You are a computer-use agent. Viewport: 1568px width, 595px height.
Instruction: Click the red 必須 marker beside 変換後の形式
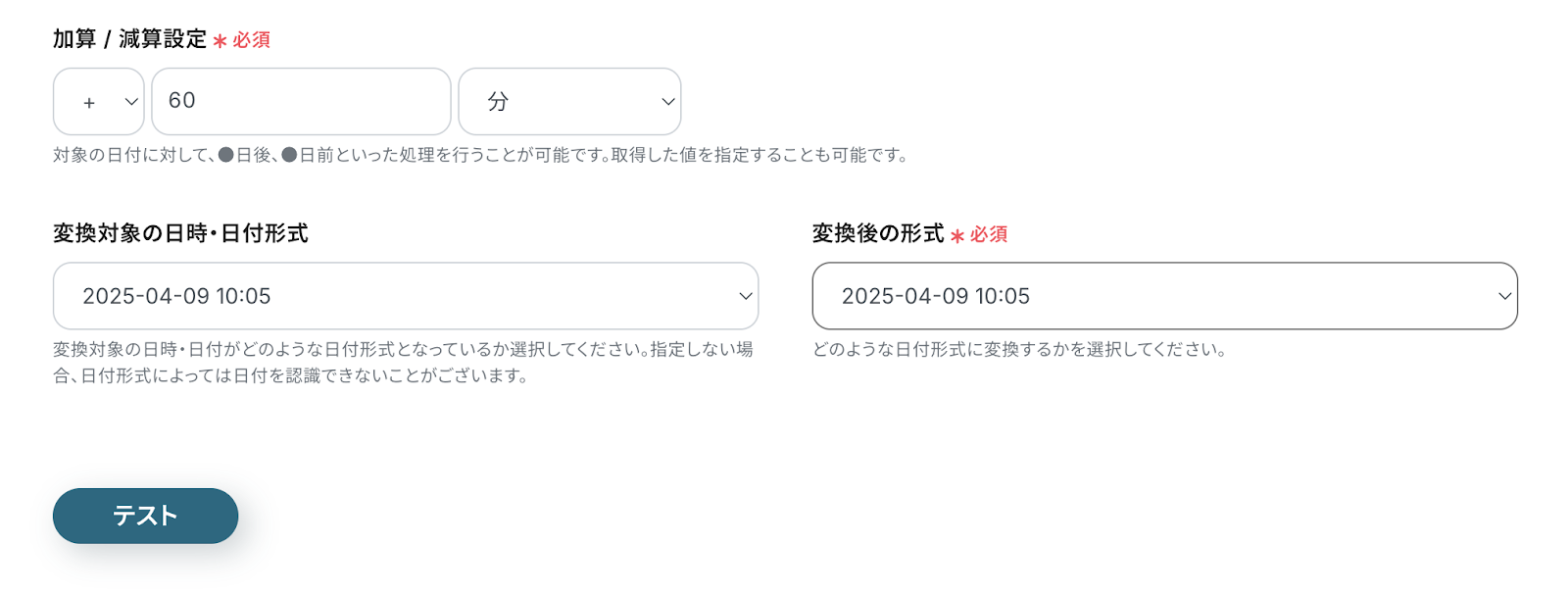point(988,234)
